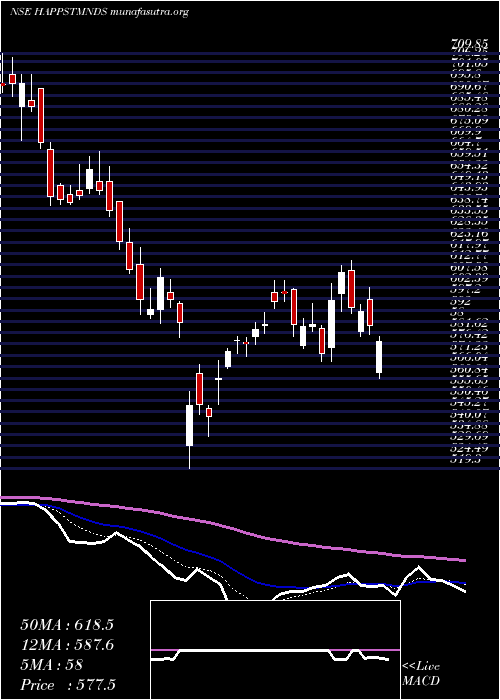Click the 540.07 price axis label
The width and height of the screenshot is (500, 700).
tap(468, 415)
